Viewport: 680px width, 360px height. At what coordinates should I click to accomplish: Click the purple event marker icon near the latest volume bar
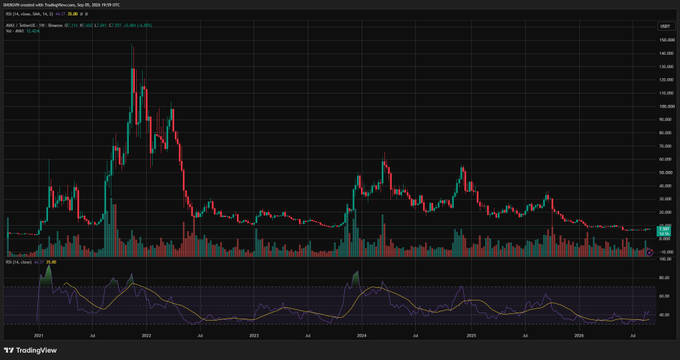pyautogui.click(x=649, y=252)
